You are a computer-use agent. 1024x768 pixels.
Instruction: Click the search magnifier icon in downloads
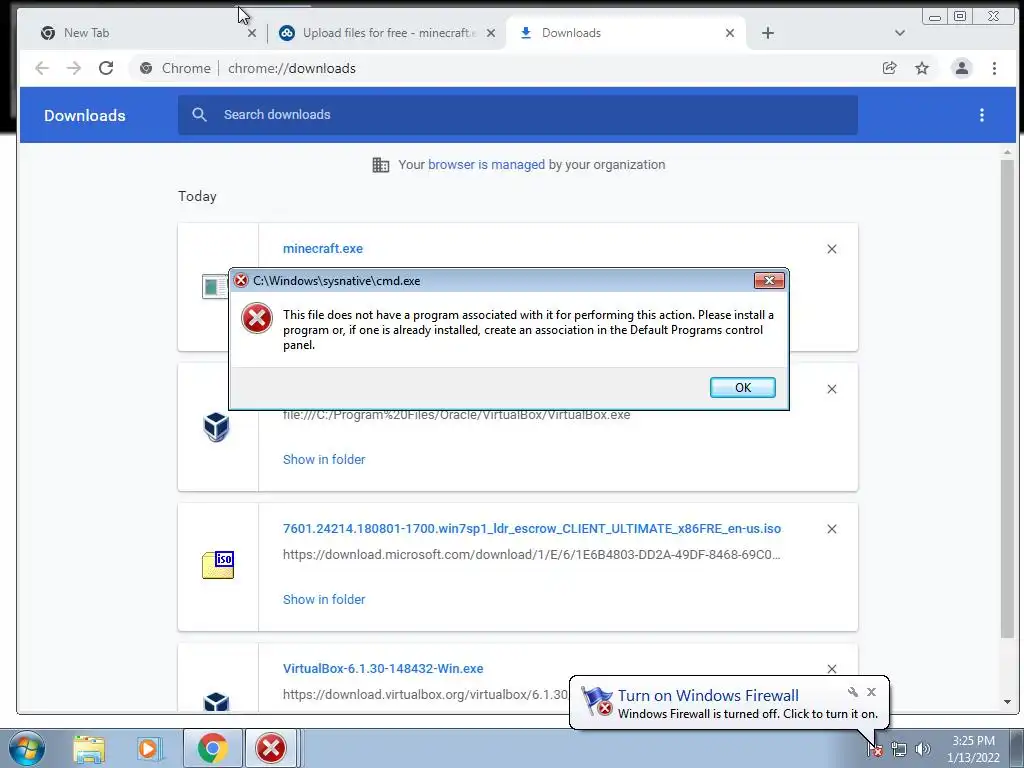[x=199, y=115]
